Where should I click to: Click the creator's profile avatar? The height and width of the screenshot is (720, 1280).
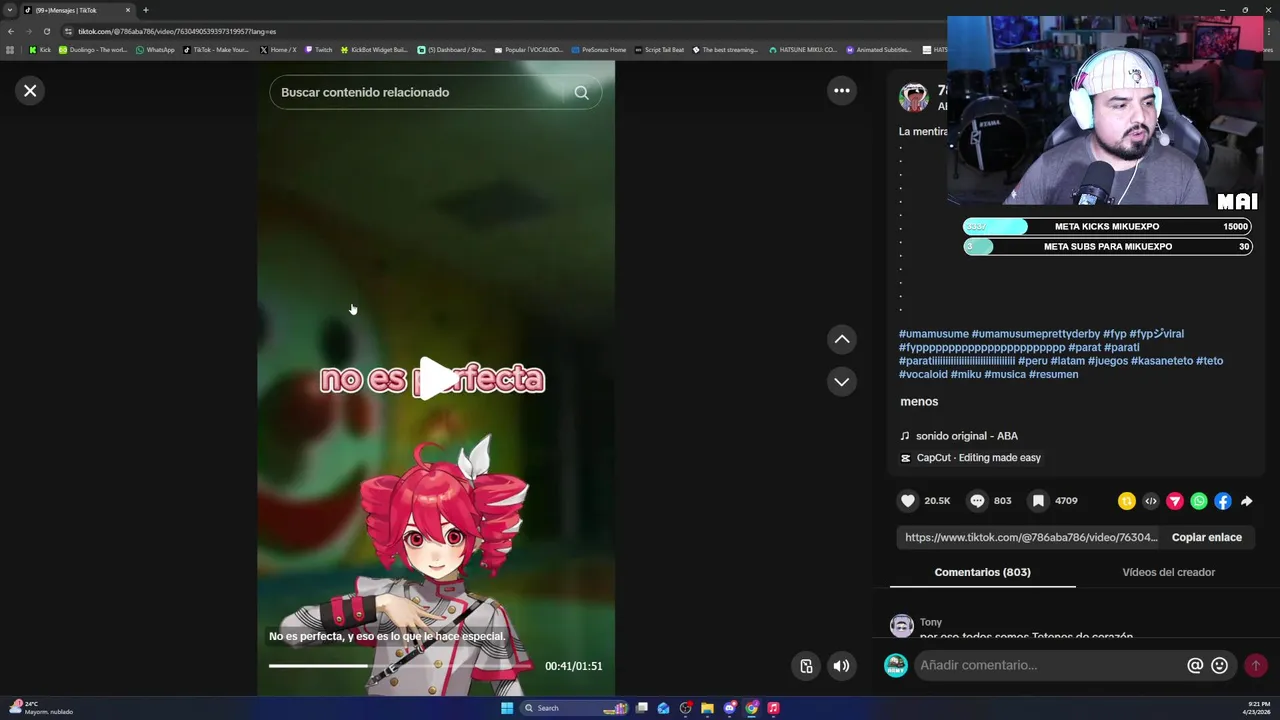click(x=913, y=97)
